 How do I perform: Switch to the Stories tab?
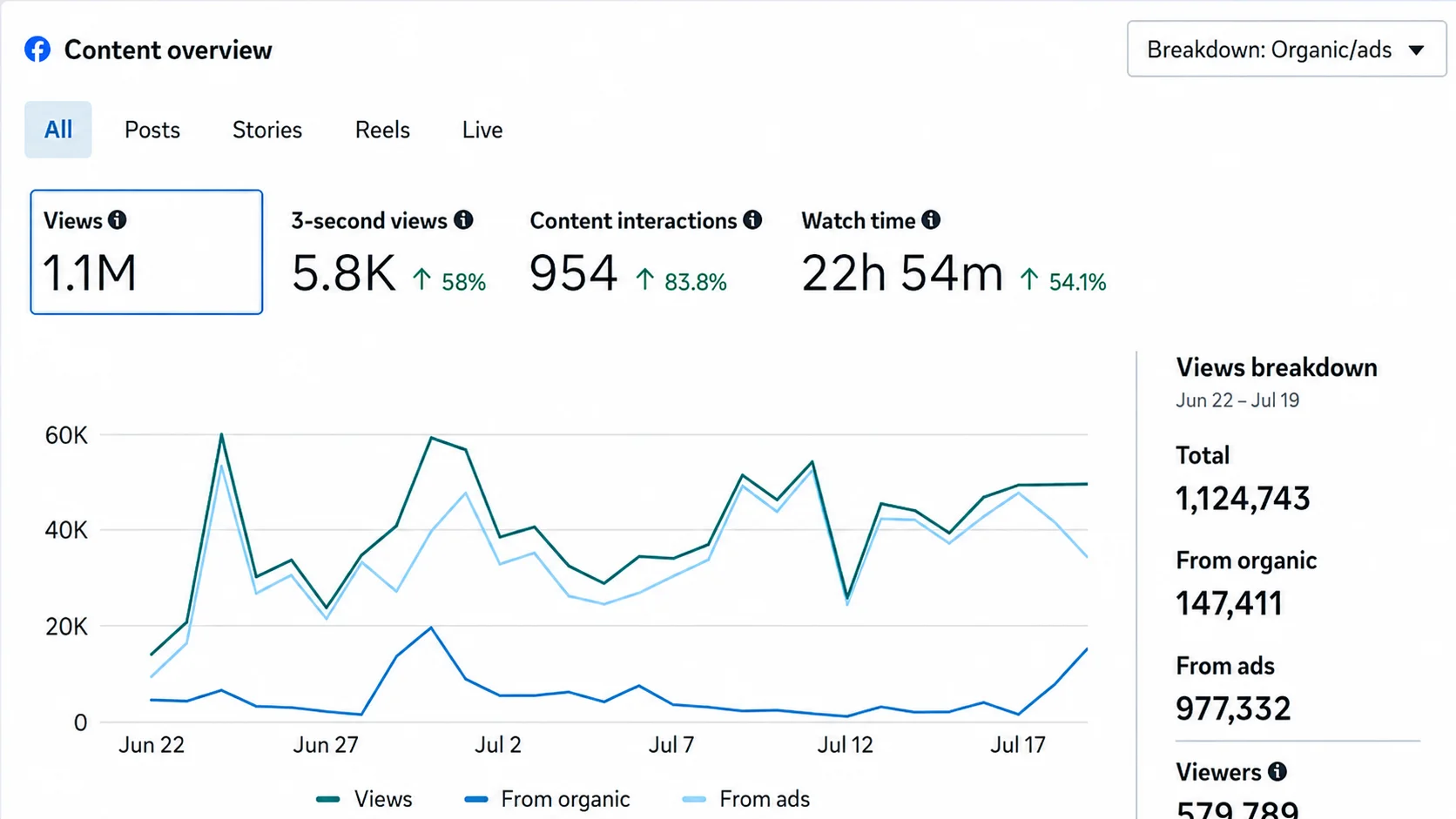click(x=267, y=130)
